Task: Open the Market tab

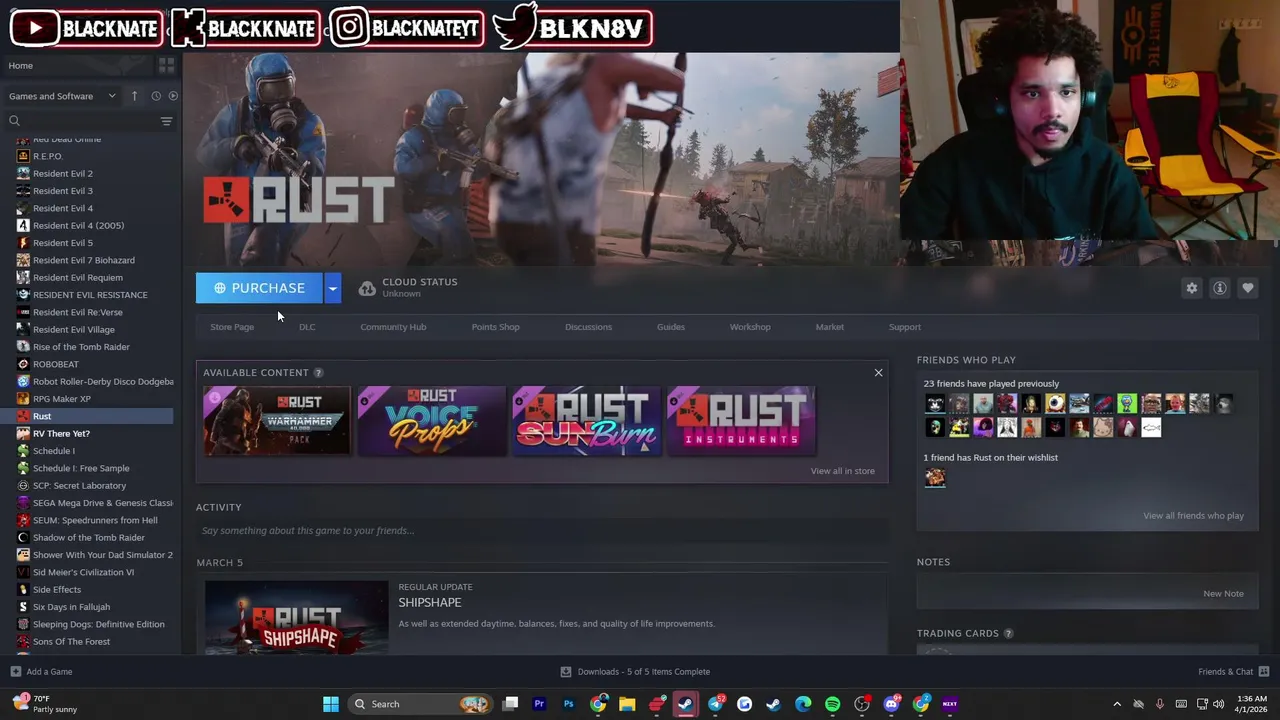Action: click(829, 327)
